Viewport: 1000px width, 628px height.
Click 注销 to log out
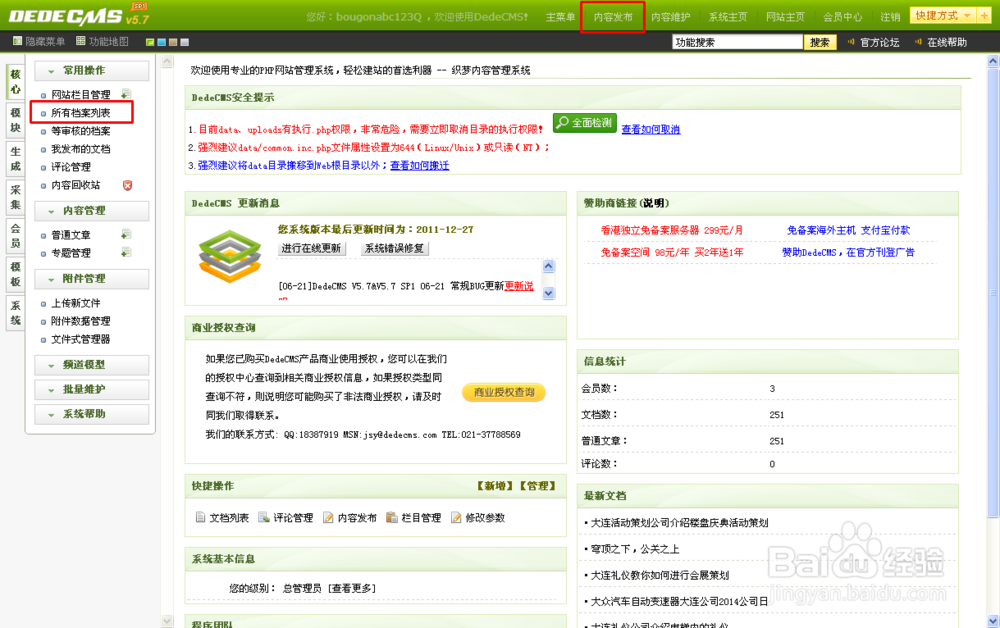coord(890,17)
